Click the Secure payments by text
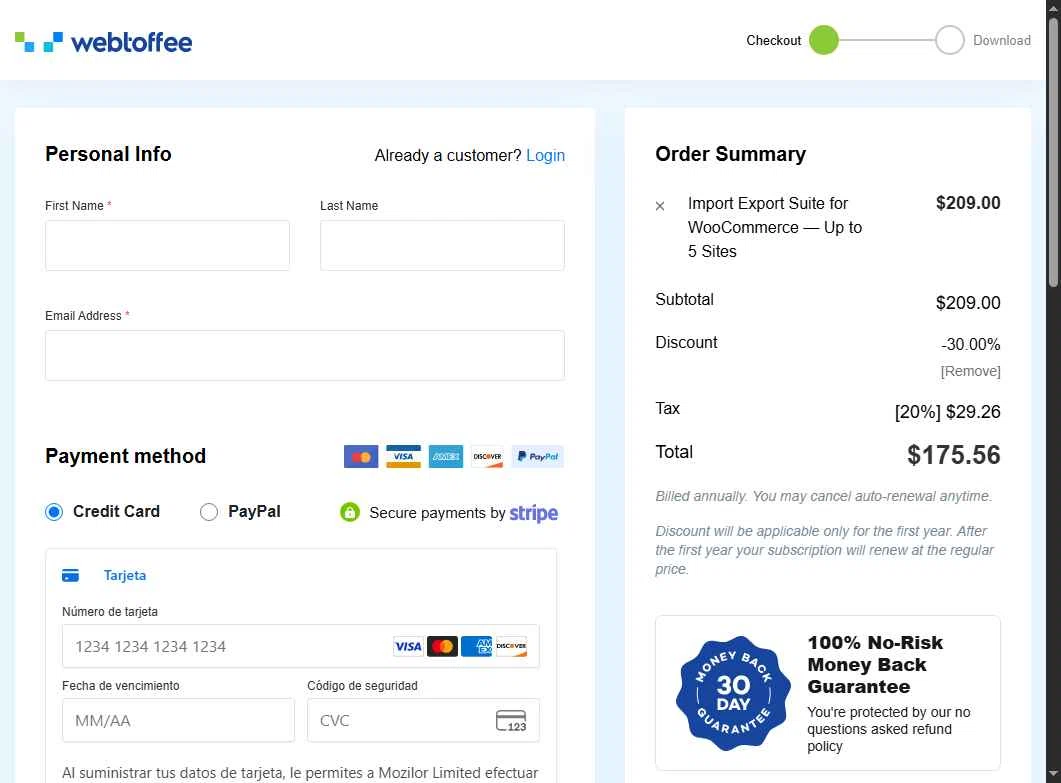The height and width of the screenshot is (783, 1061). 437,513
